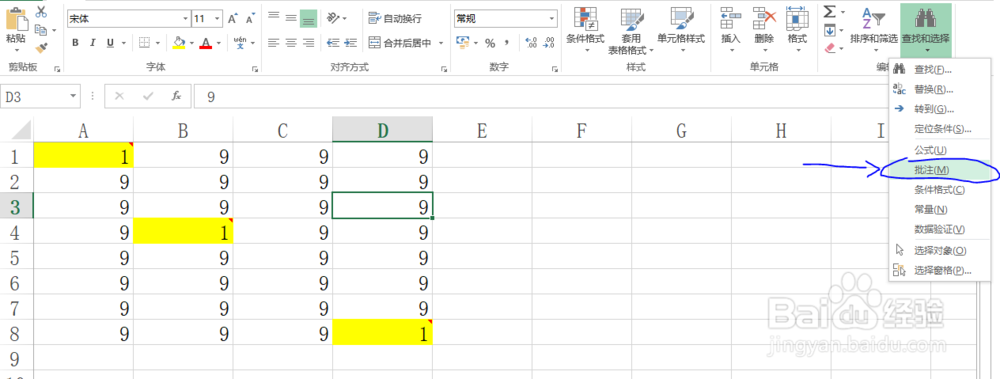1000x379 pixels.
Task: Open the Name Box D3 dropdown
Action: coord(73,96)
